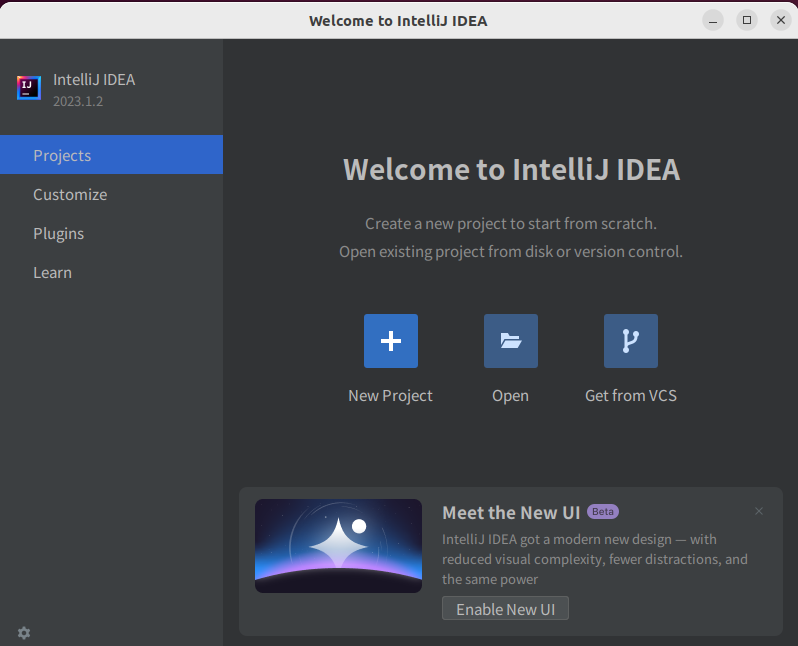Viewport: 798px width, 646px height.
Task: Click the Enable New UI button
Action: click(505, 608)
